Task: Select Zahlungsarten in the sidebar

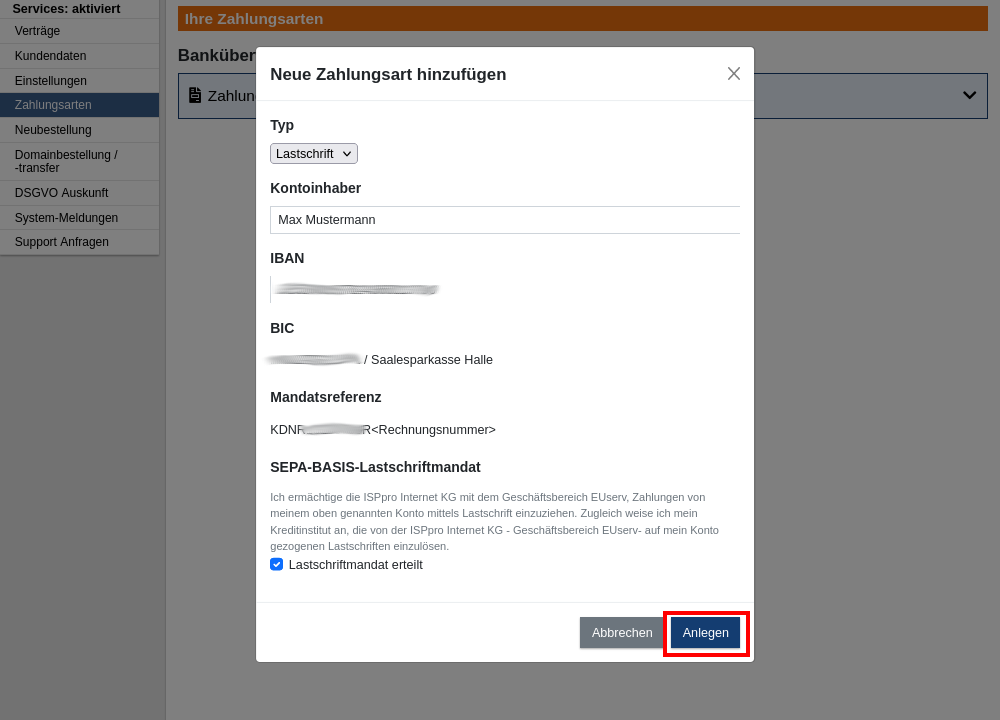Action: pos(80,105)
